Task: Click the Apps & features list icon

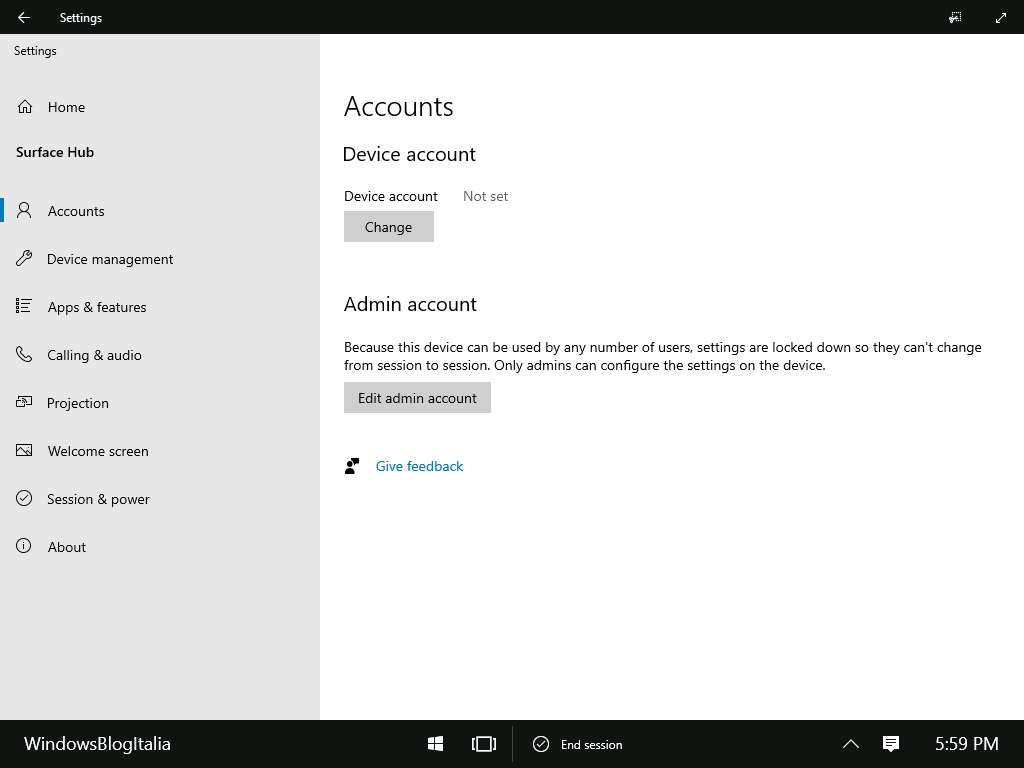Action: pyautogui.click(x=24, y=306)
